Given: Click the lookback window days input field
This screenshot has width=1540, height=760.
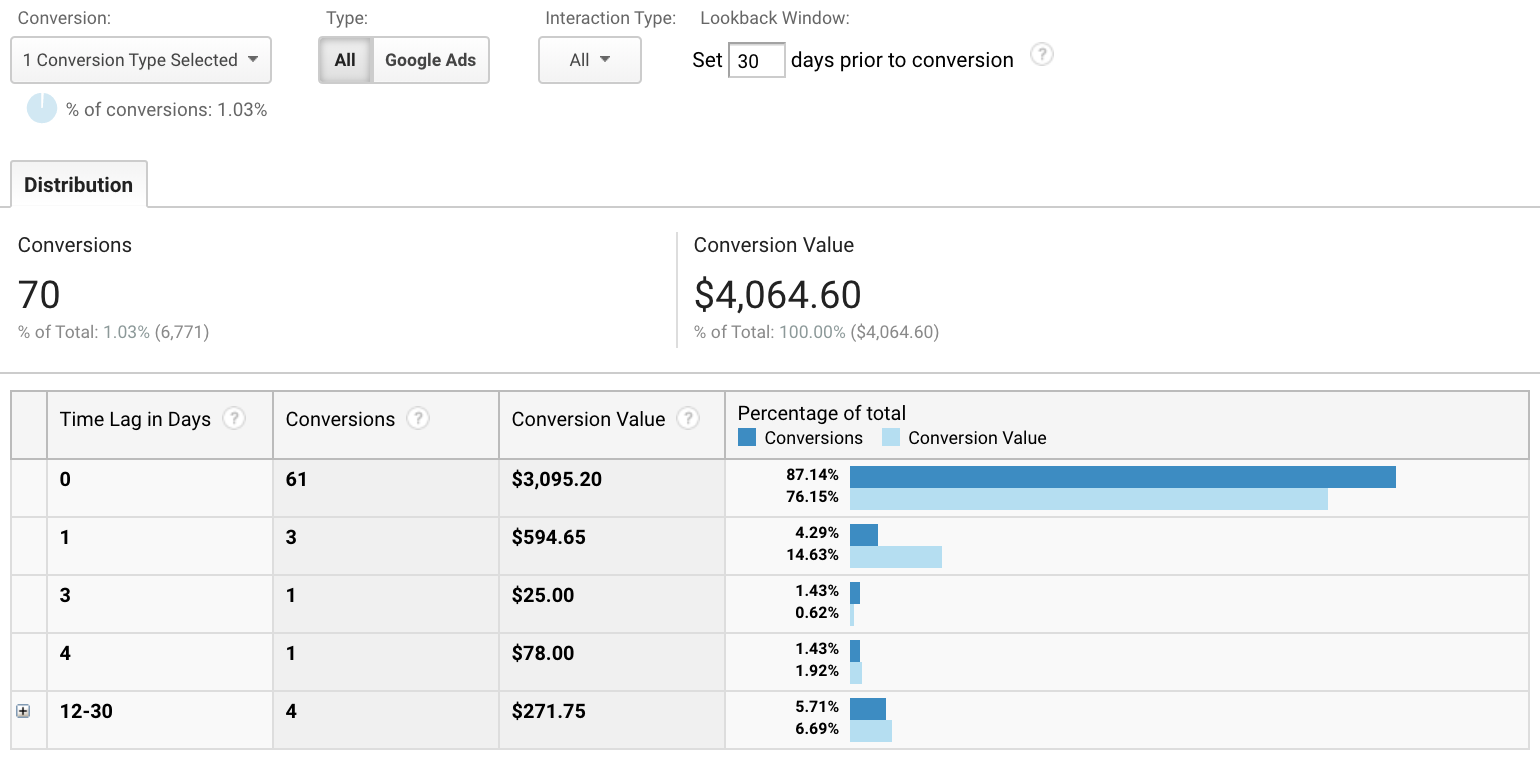Looking at the screenshot, I should 756,61.
